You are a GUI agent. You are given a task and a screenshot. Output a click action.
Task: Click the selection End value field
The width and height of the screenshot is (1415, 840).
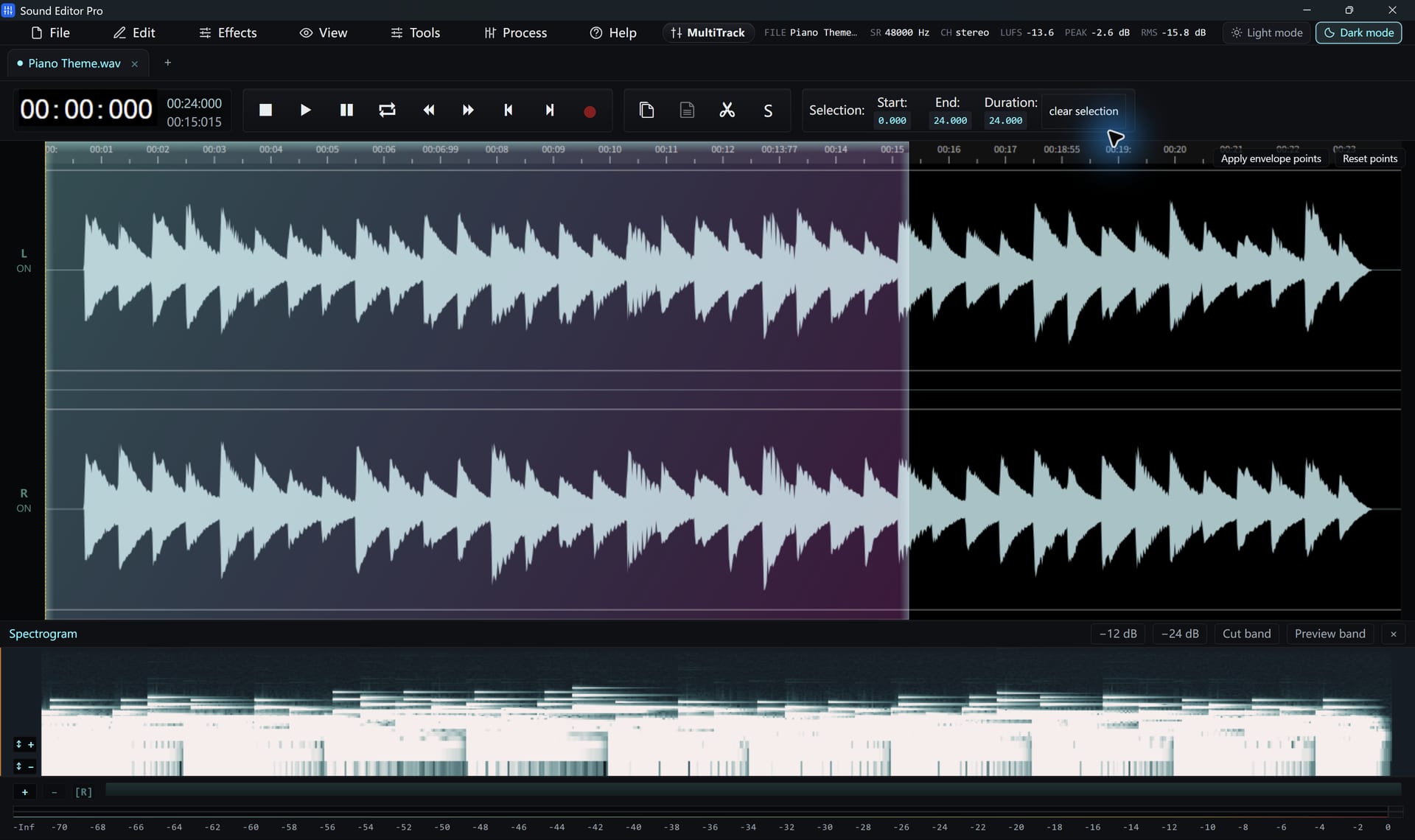click(950, 120)
